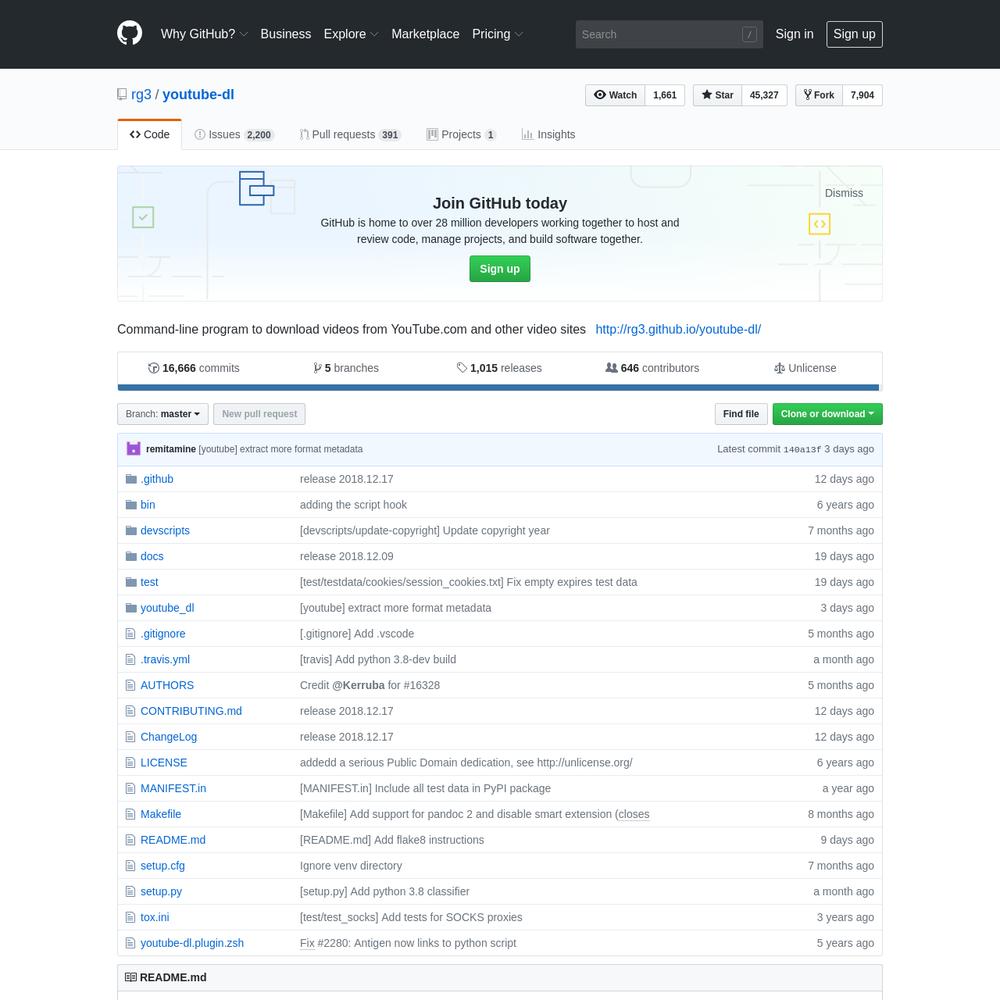Viewport: 1000px width, 1000px height.
Task: Click the folder icon for test
Action: pyautogui.click(x=131, y=582)
